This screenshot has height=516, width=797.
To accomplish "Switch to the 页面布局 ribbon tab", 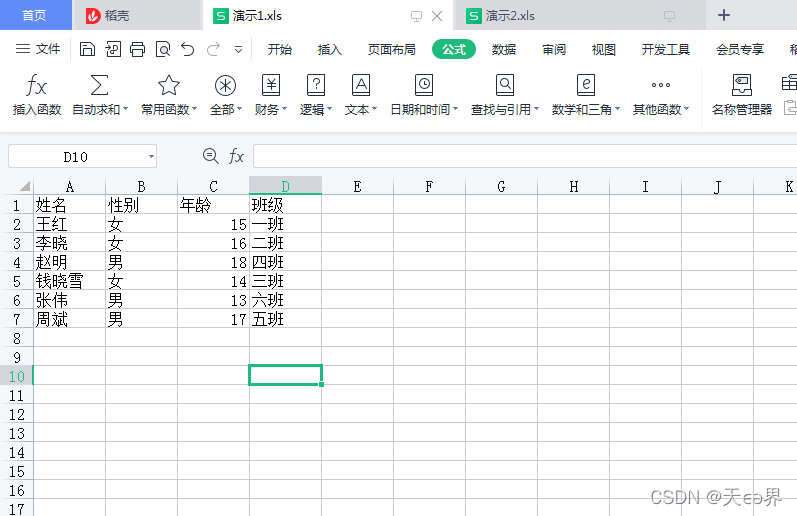I will (x=391, y=49).
